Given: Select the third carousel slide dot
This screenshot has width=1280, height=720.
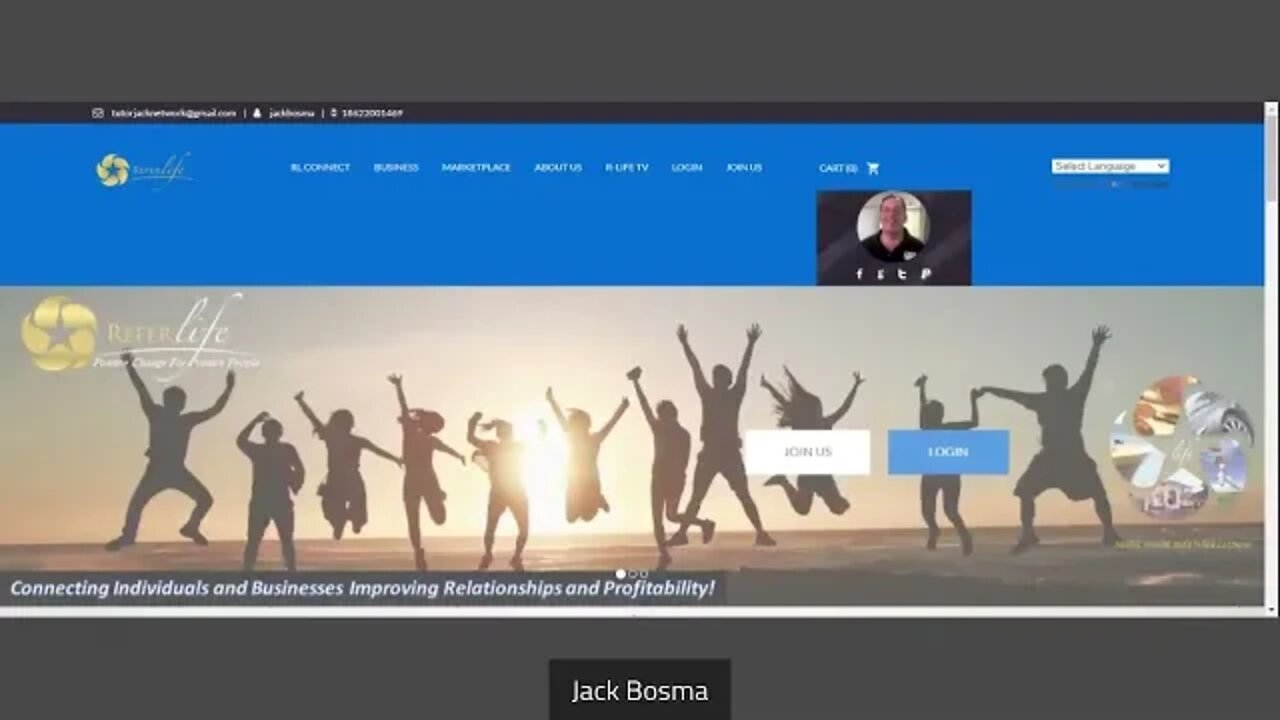Looking at the screenshot, I should 643,574.
